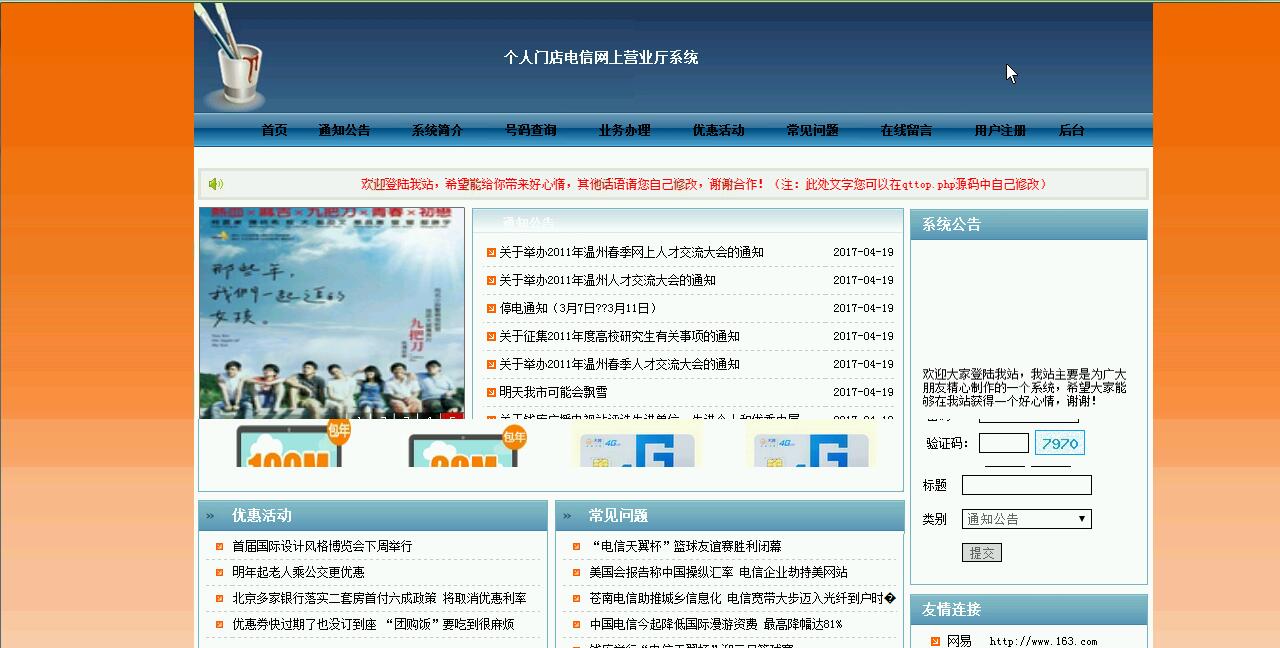Click bullet icon beside 北京多家银行落实二套房首付六成政策
This screenshot has height=648, width=1280.
[219, 599]
